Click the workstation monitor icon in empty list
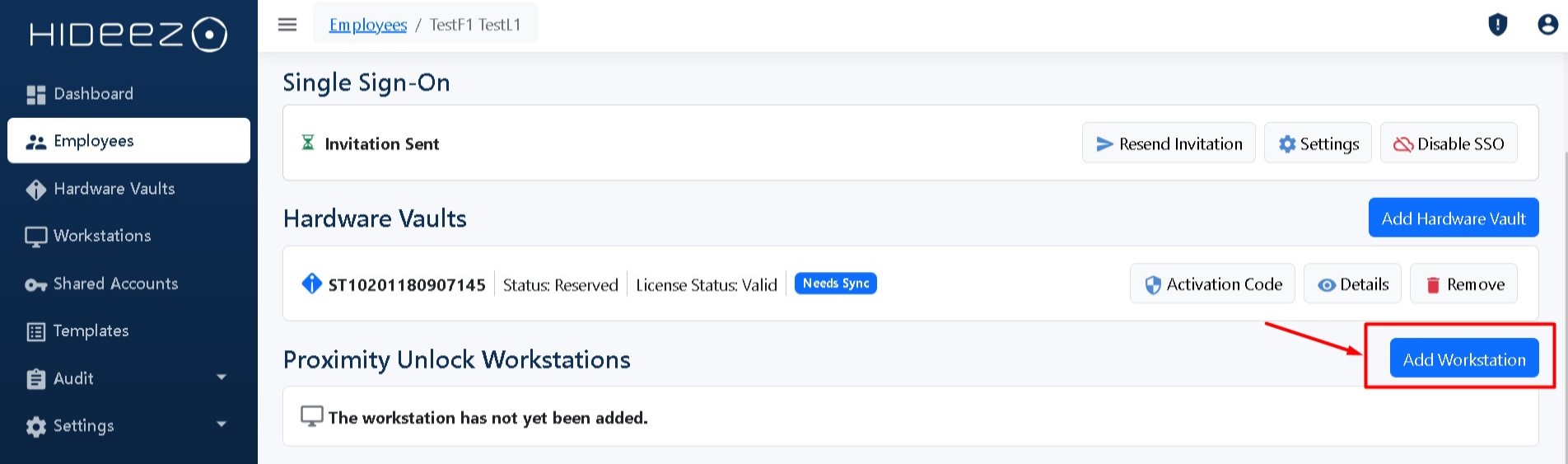 (311, 416)
